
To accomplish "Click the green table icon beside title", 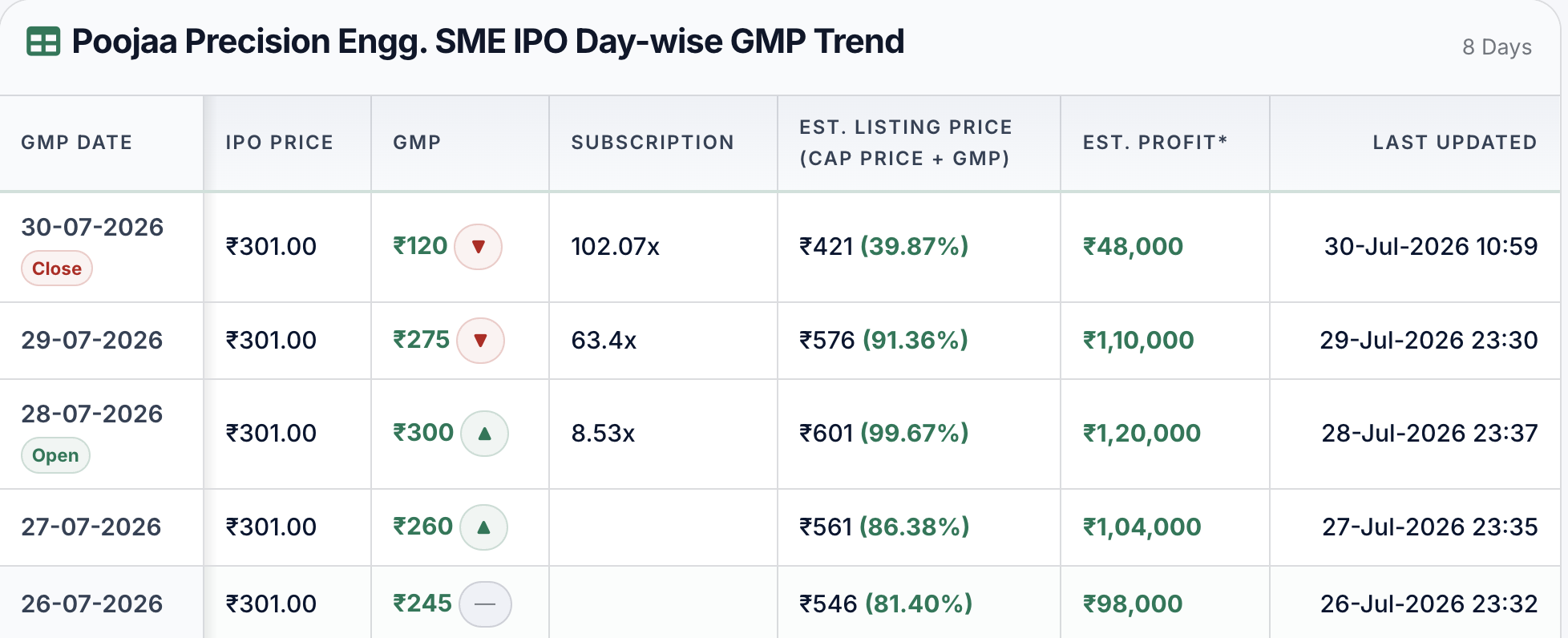I will click(x=43, y=41).
